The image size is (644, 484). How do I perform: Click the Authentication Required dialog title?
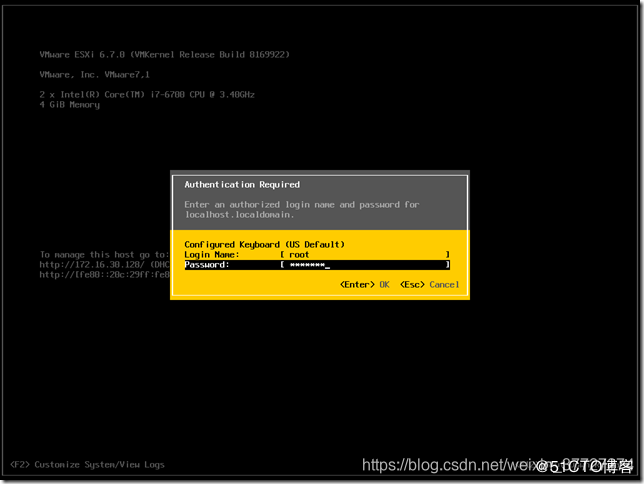tap(242, 185)
